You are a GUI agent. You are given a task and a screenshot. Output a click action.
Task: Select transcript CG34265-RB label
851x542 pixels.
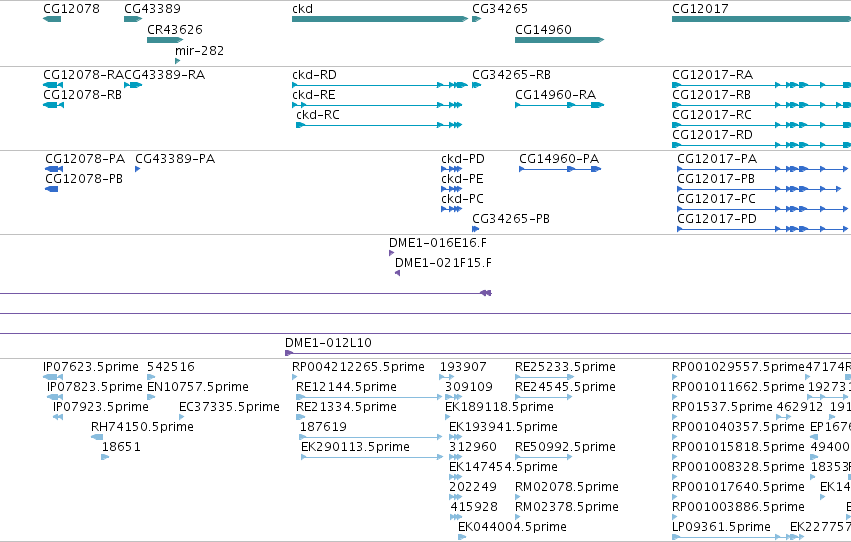(x=511, y=75)
